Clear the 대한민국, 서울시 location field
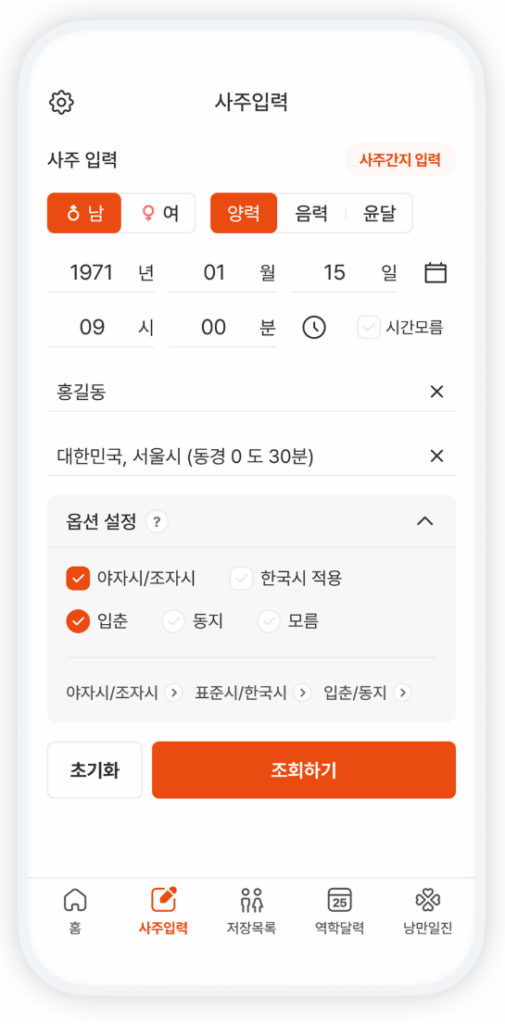 (x=436, y=456)
